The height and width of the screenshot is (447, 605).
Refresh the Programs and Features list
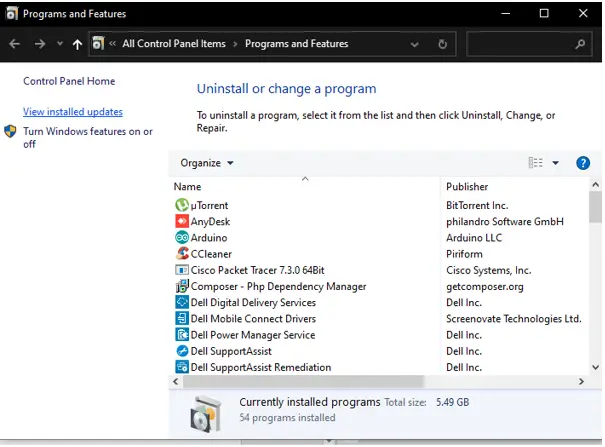click(x=443, y=44)
